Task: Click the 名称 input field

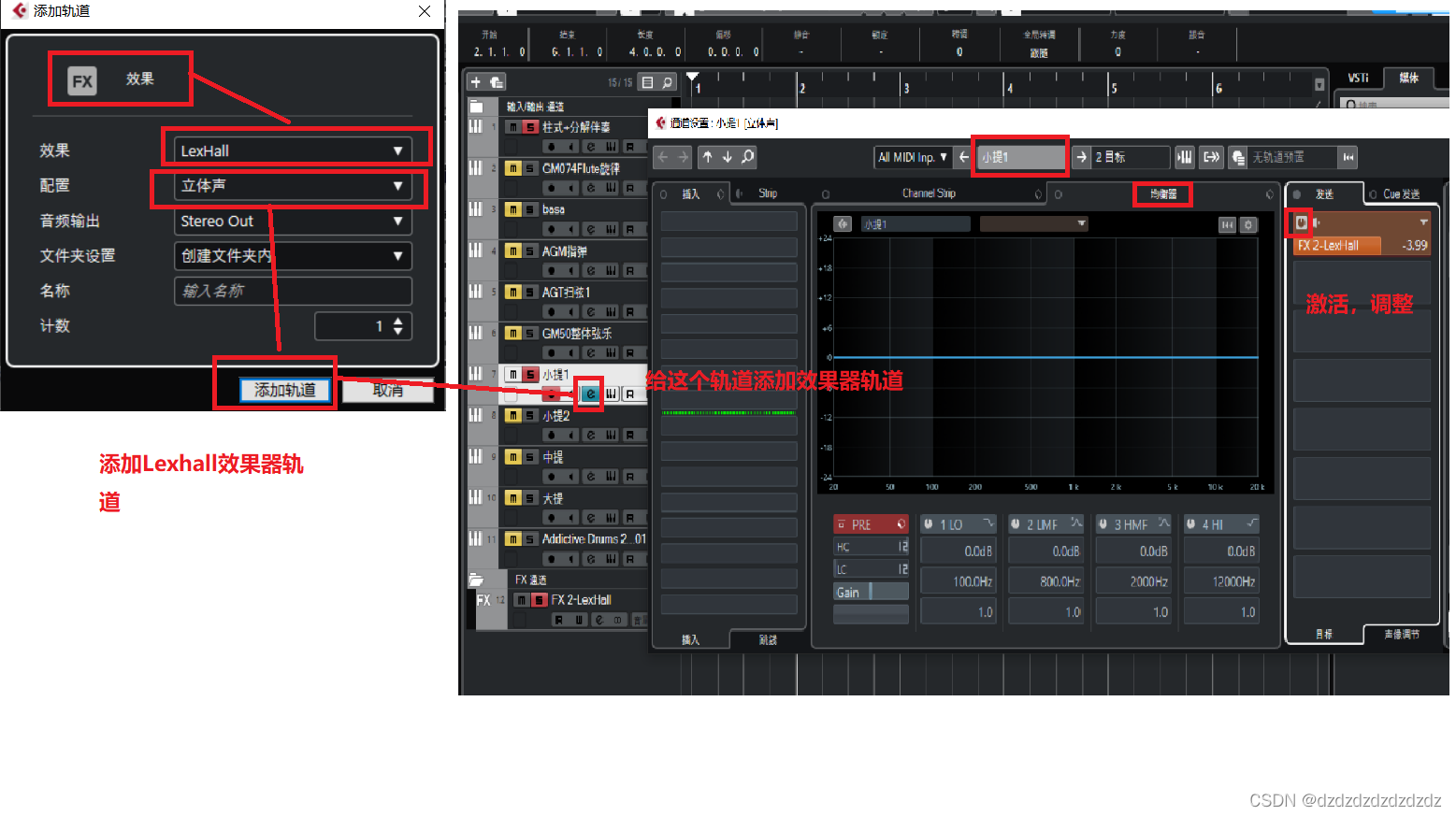Action: click(293, 291)
